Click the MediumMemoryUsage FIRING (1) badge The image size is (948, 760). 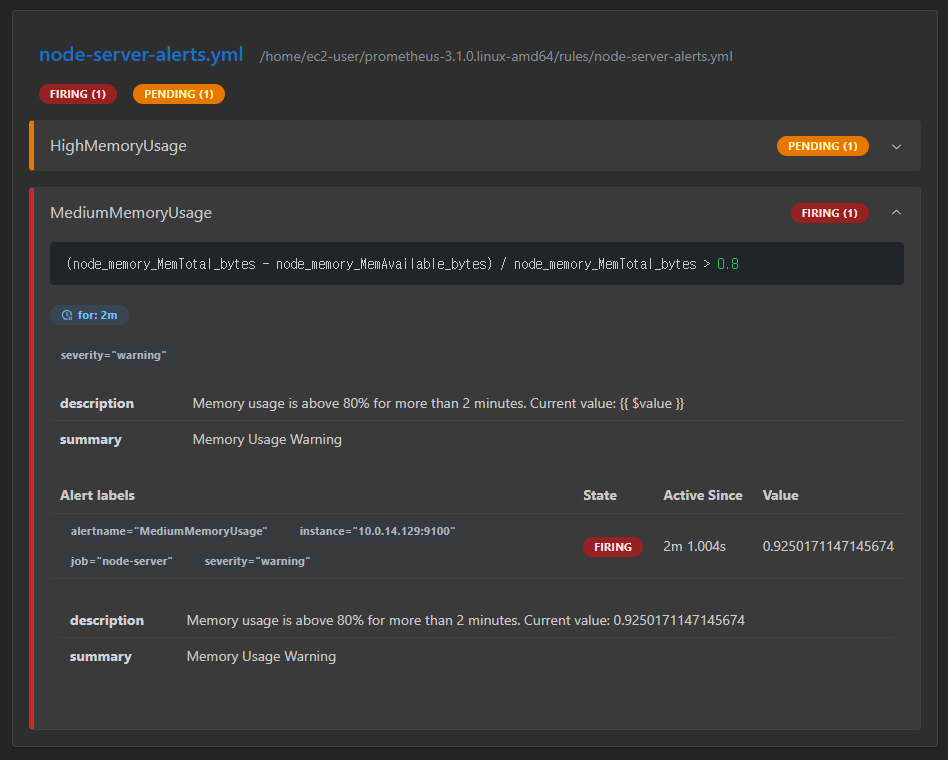pyautogui.click(x=829, y=213)
